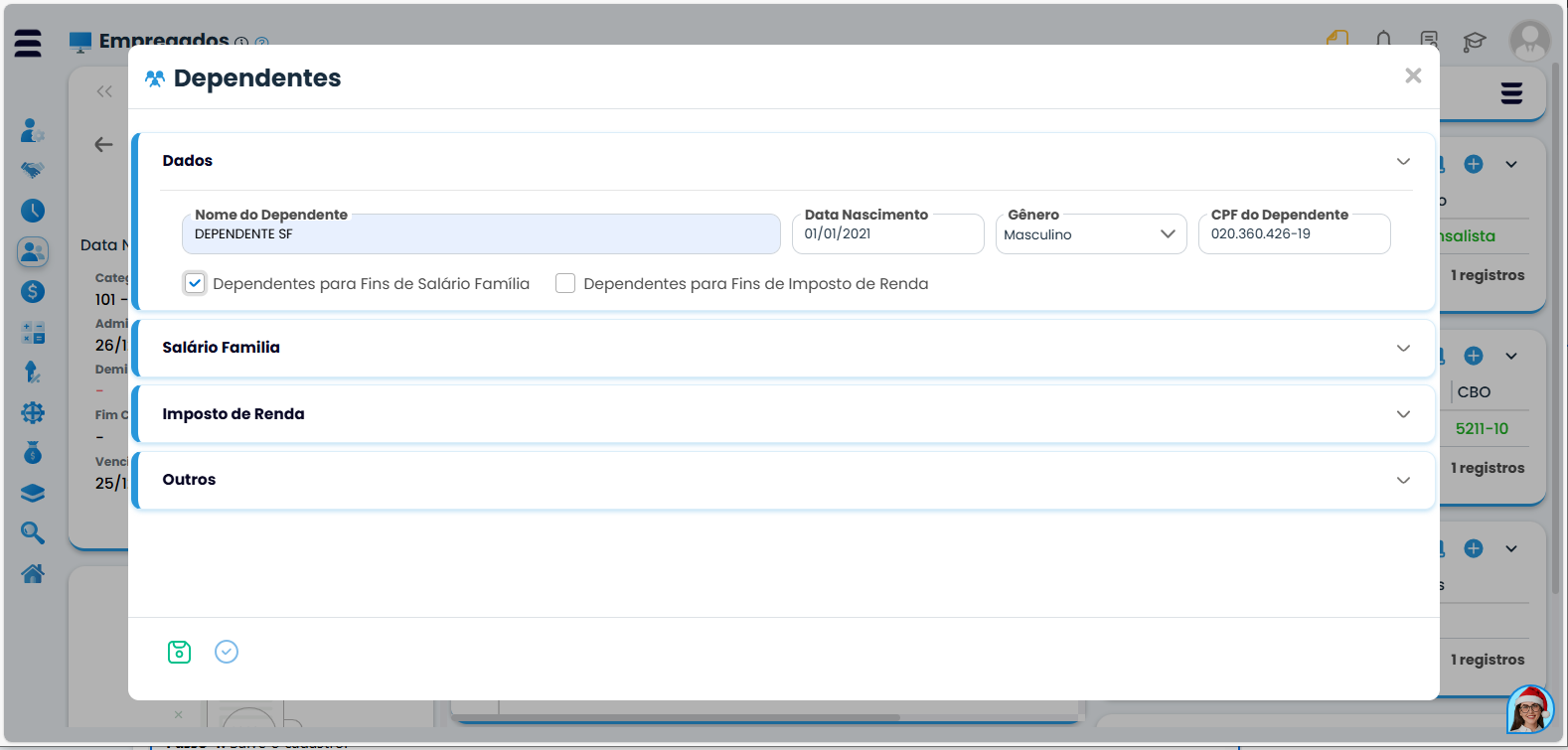Click the green save disk icon
Viewport: 1568px width, 750px height.
coord(179,652)
